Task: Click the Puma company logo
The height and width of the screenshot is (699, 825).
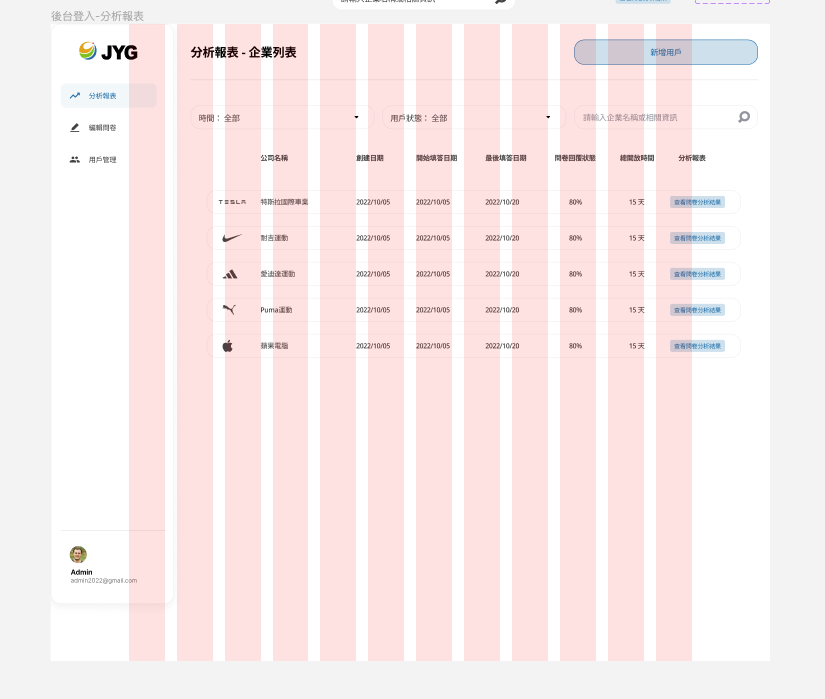Action: tap(229, 310)
